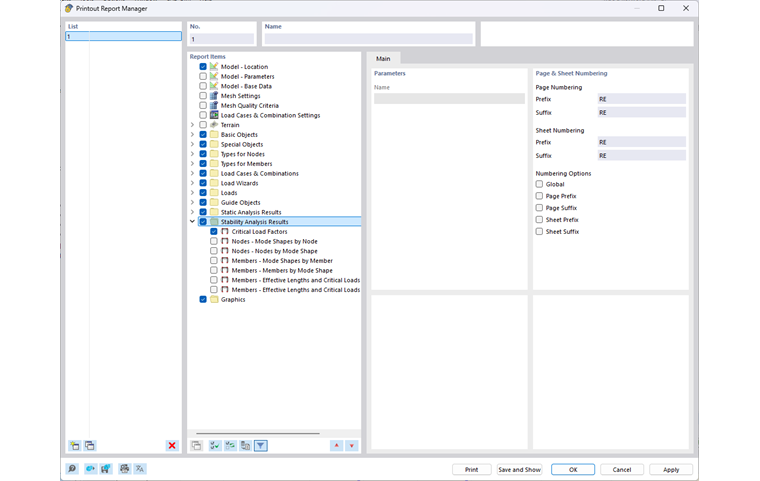Click the Terrain item icon
760x481 pixels.
[214, 125]
